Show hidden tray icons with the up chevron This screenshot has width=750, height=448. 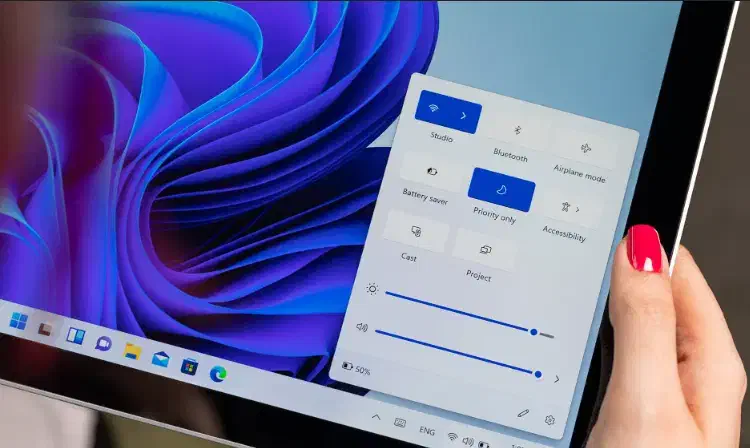tap(376, 417)
